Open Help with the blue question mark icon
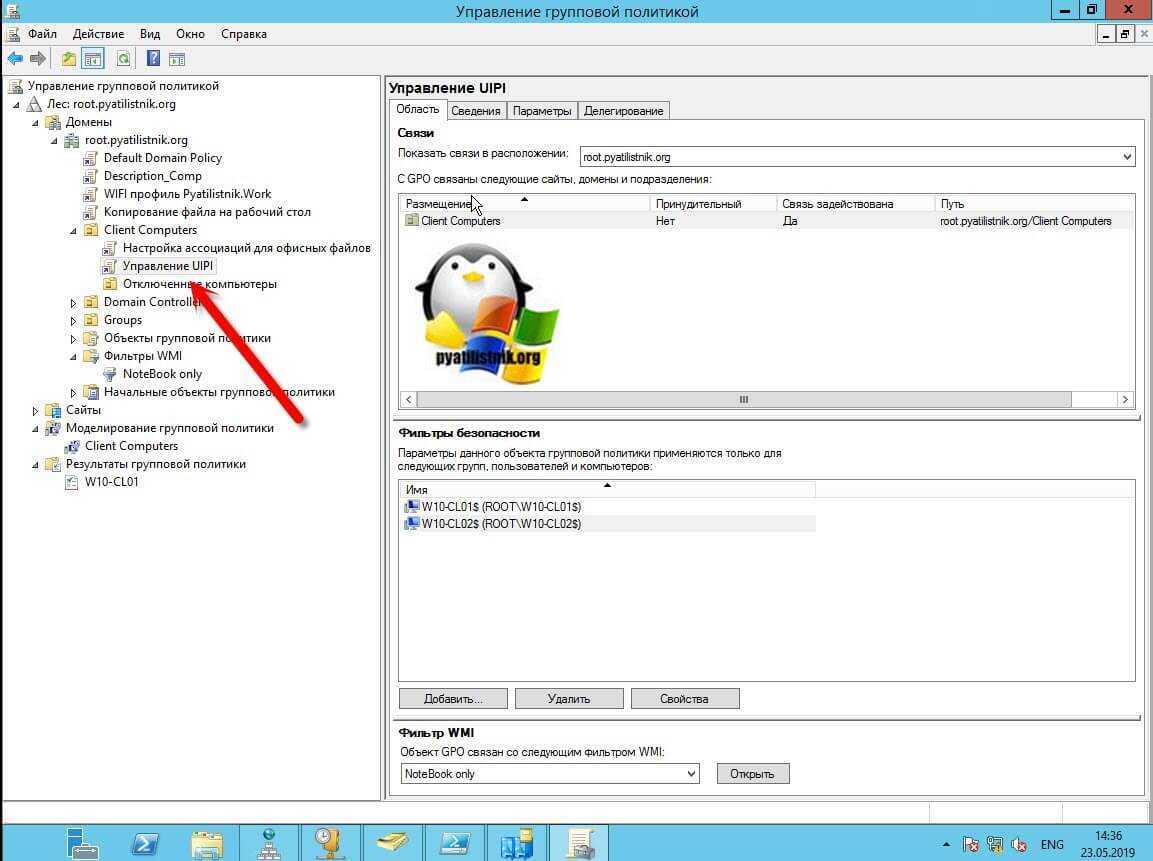The image size is (1153, 861). tap(153, 59)
